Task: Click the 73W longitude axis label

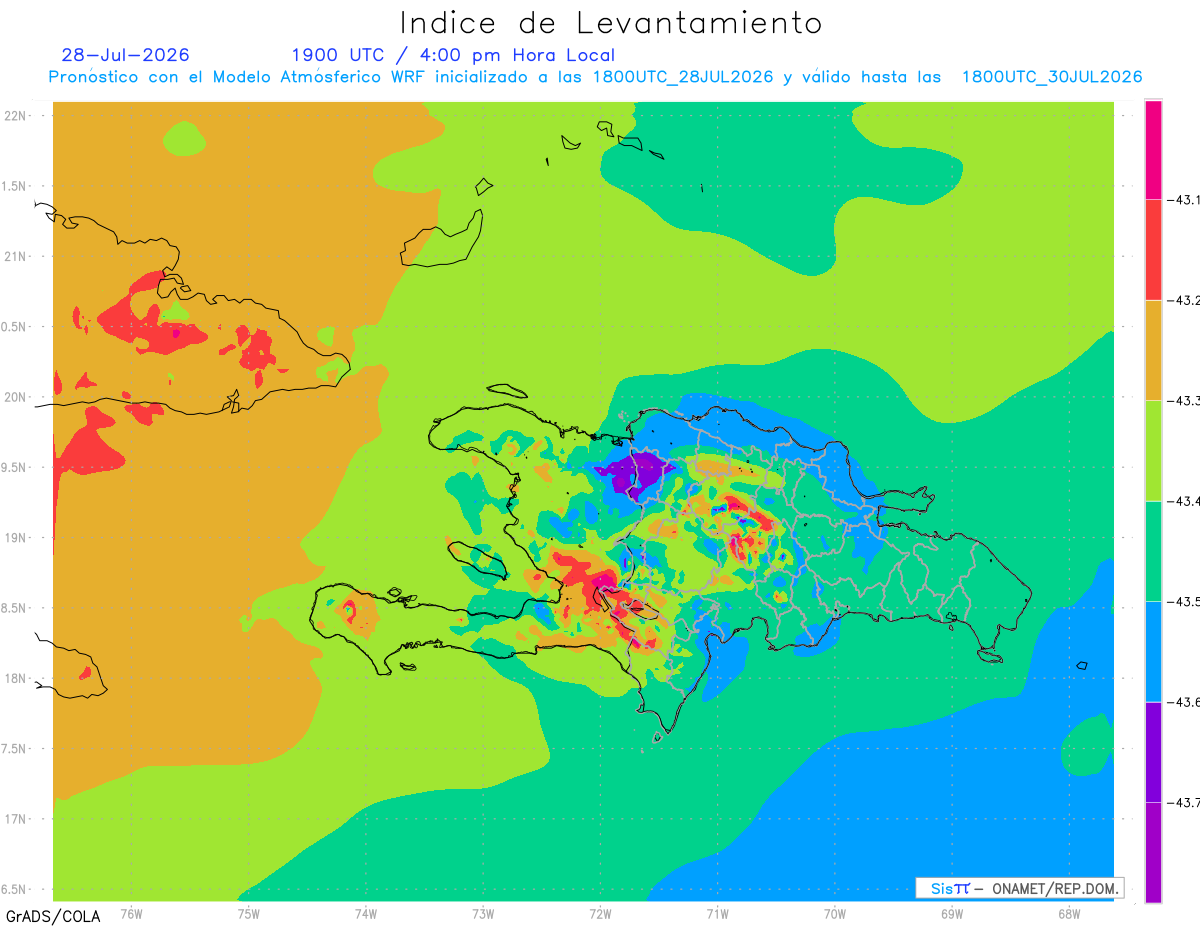Action: click(x=483, y=913)
